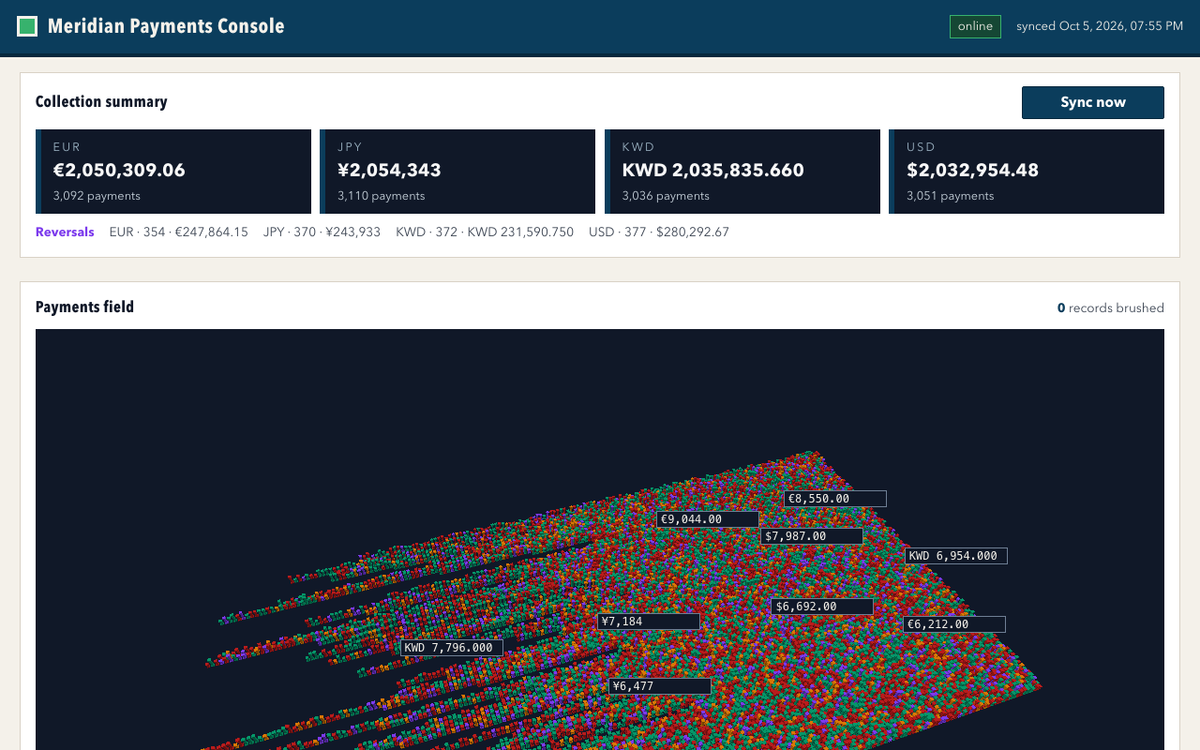Click the 3,051 payments count
The height and width of the screenshot is (750, 1200).
click(950, 196)
